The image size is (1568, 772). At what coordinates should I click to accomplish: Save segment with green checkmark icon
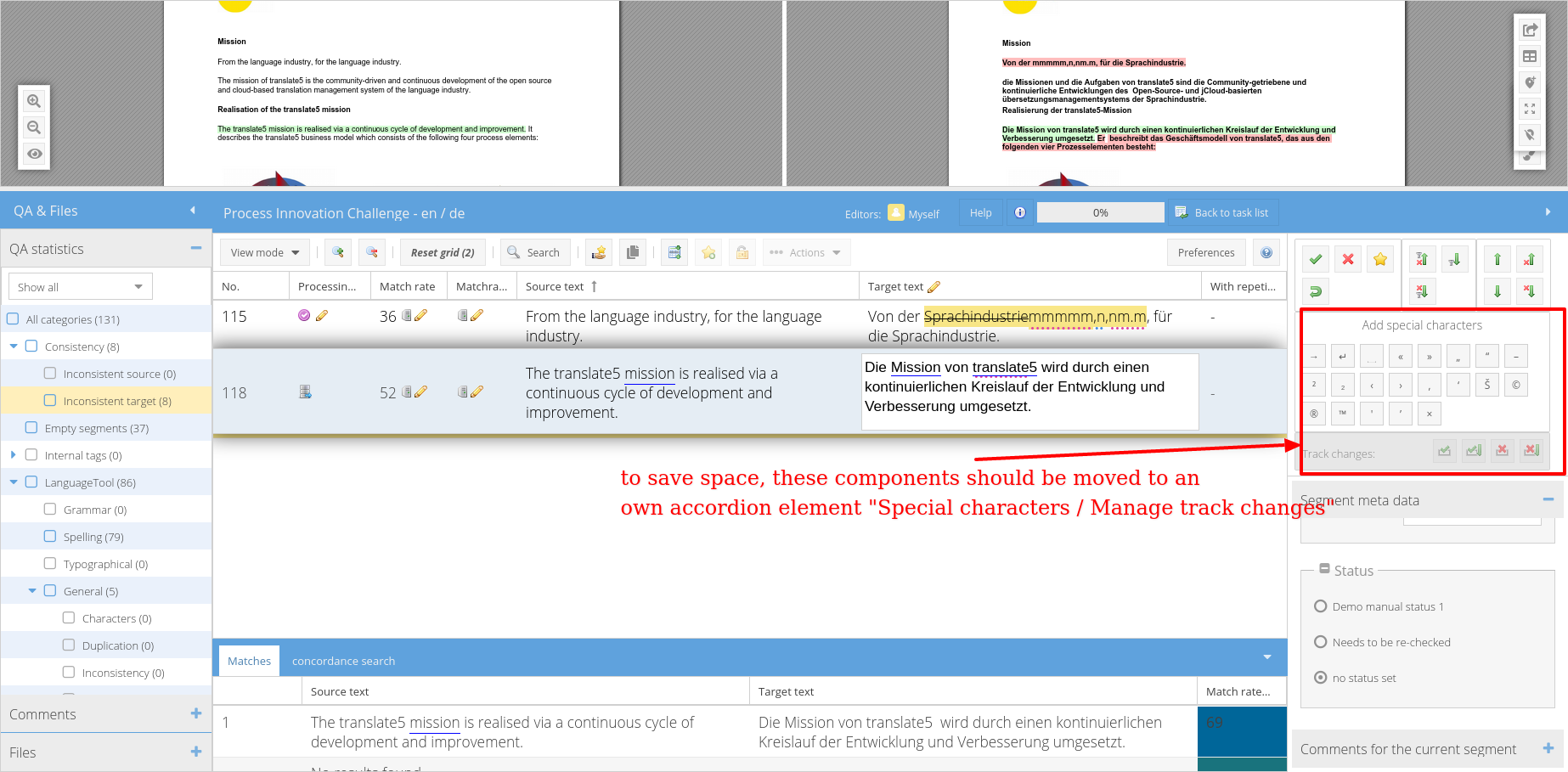[1316, 260]
